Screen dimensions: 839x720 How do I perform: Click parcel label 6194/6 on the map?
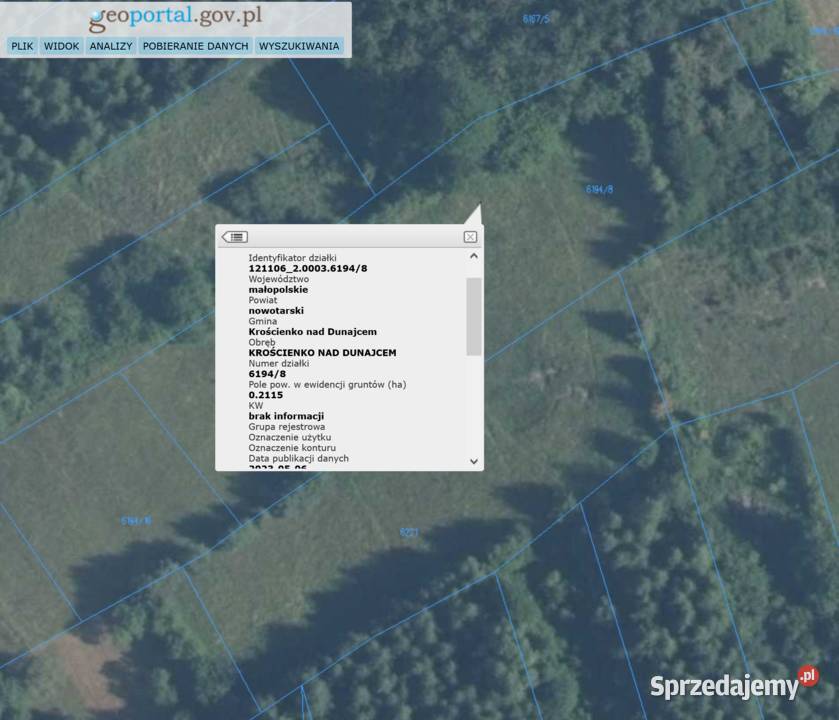(136, 521)
